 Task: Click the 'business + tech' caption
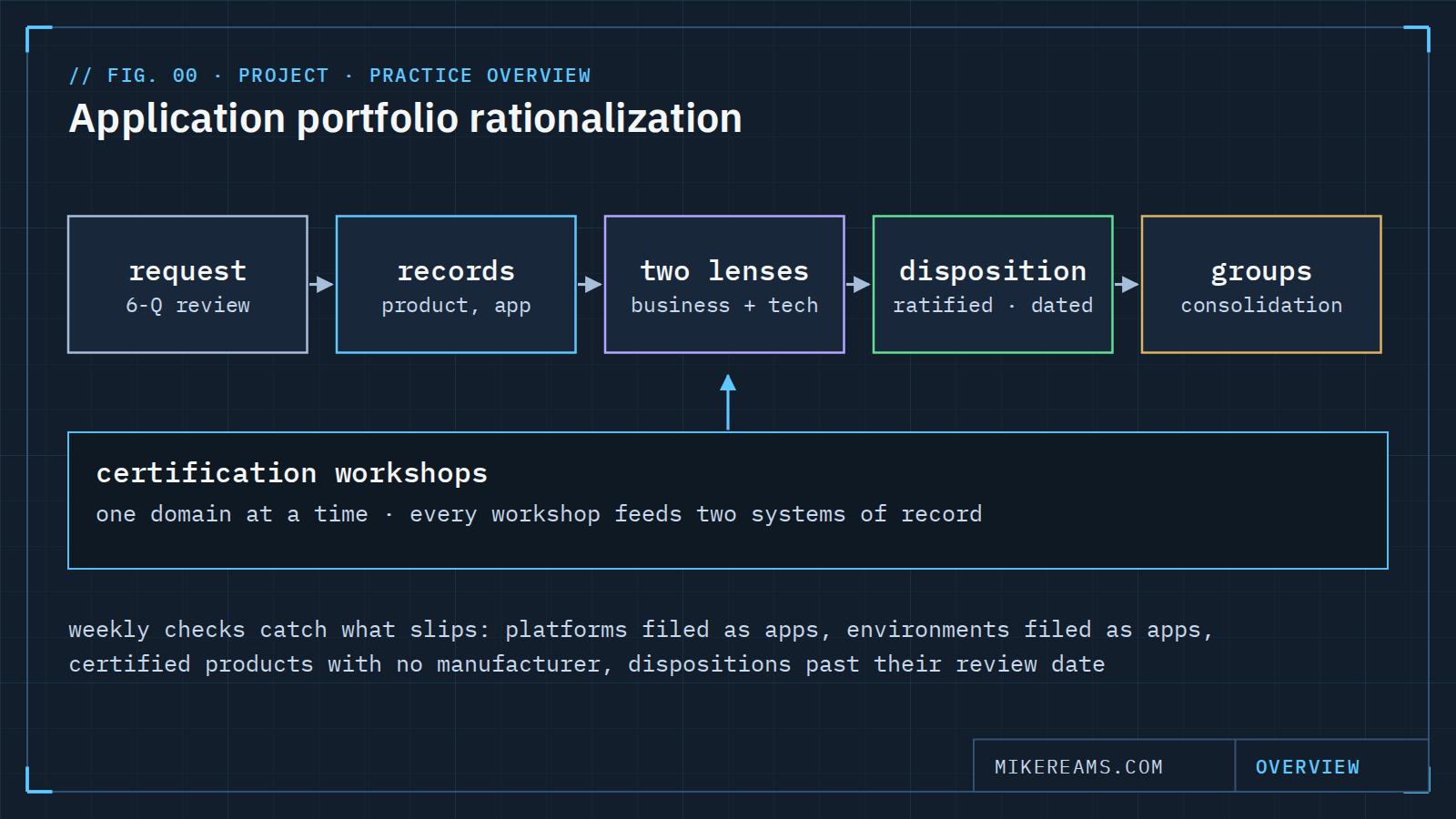coord(724,306)
